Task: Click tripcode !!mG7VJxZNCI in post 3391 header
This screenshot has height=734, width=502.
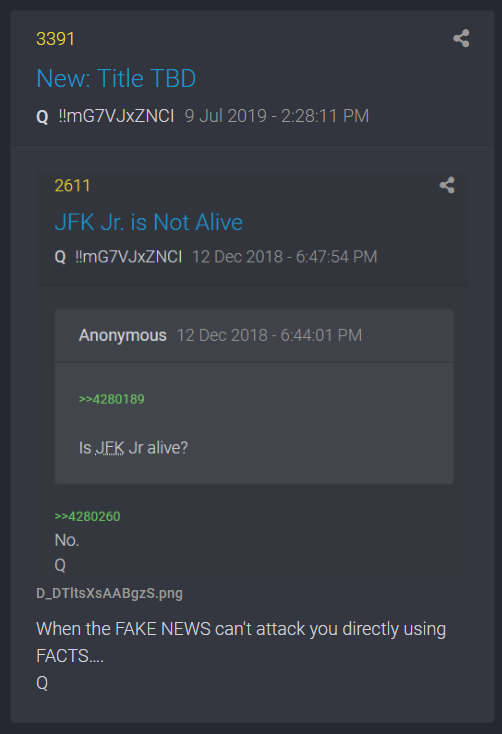Action: point(116,116)
